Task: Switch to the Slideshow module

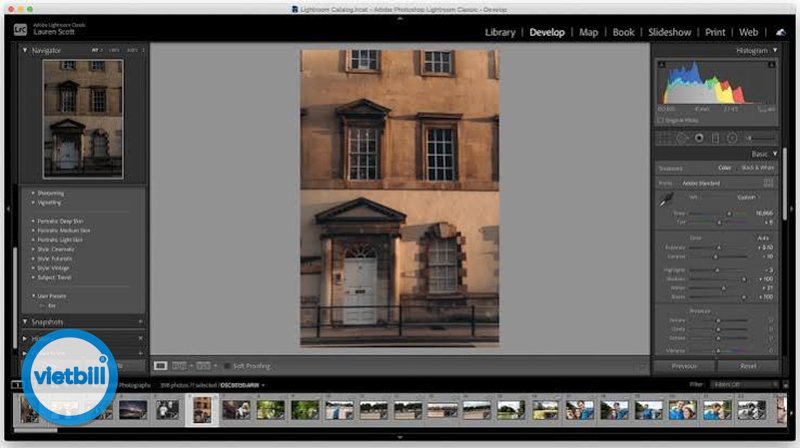Action: click(669, 32)
